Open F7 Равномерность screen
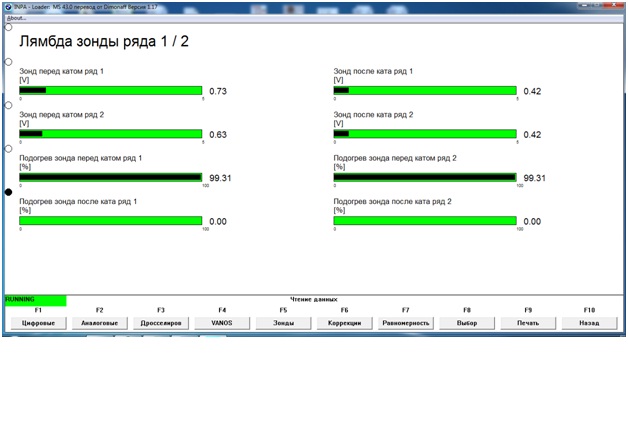628x430 pixels. [406, 323]
